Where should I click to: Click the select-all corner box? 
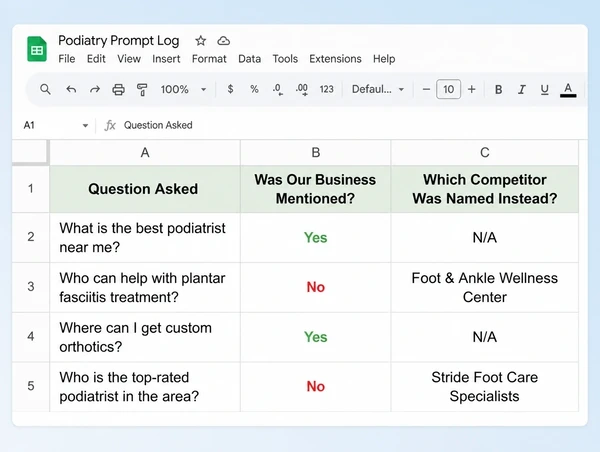[31, 152]
